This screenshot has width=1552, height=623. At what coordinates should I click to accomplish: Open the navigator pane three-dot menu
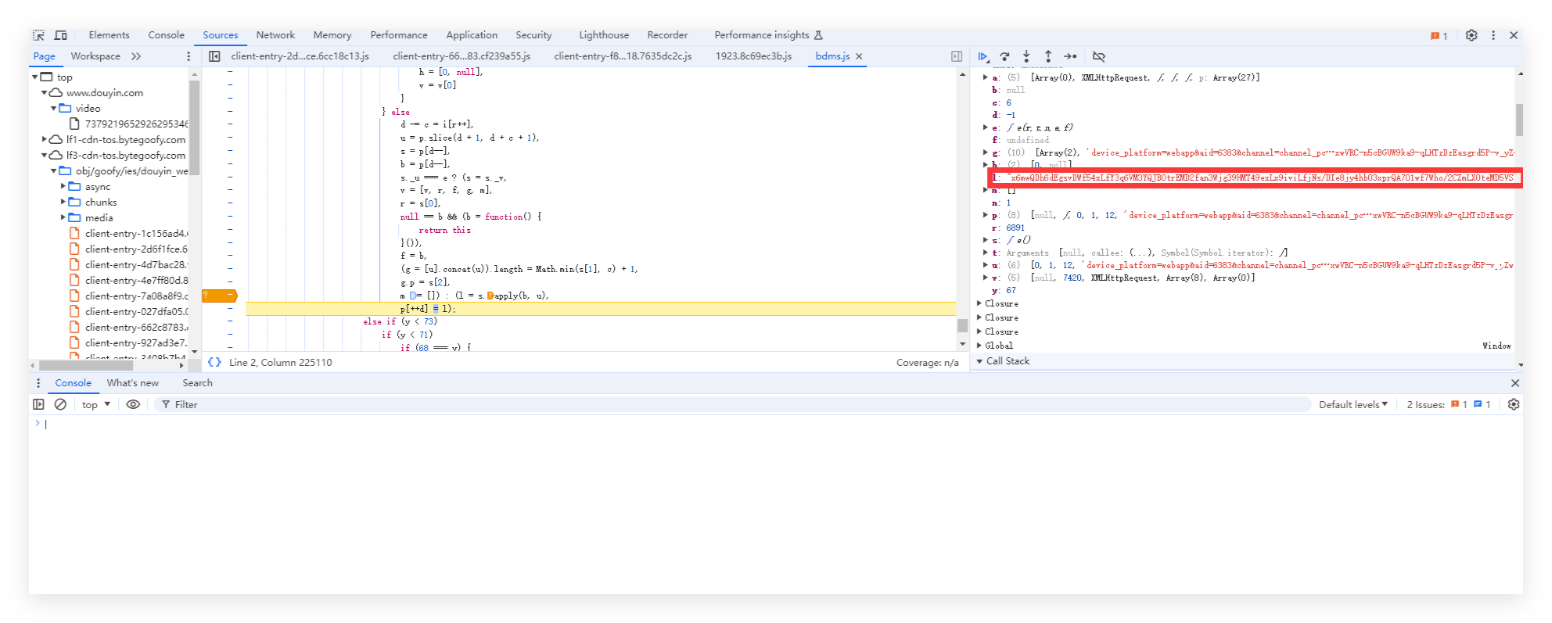(x=188, y=57)
